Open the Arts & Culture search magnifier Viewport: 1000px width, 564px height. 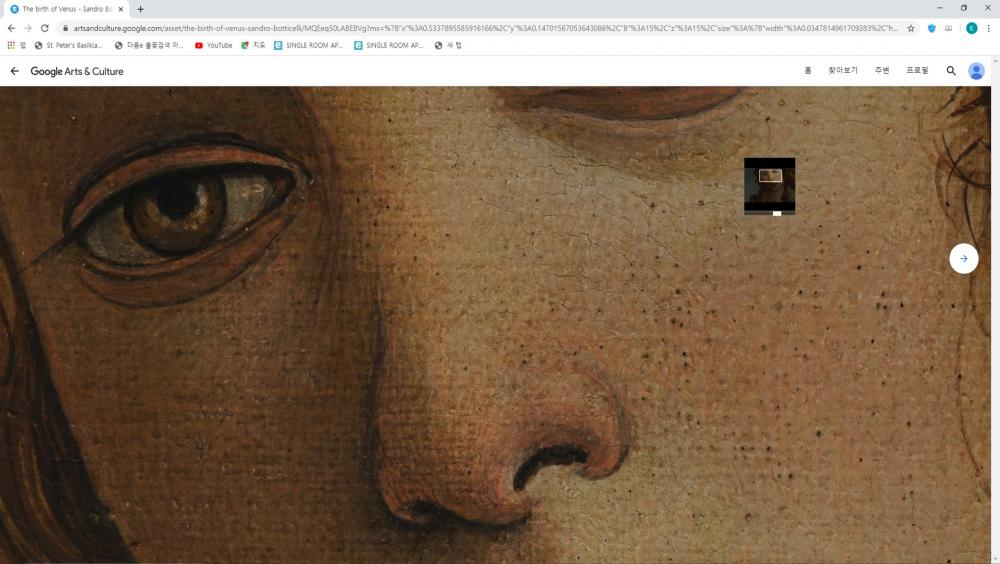pyautogui.click(x=951, y=71)
